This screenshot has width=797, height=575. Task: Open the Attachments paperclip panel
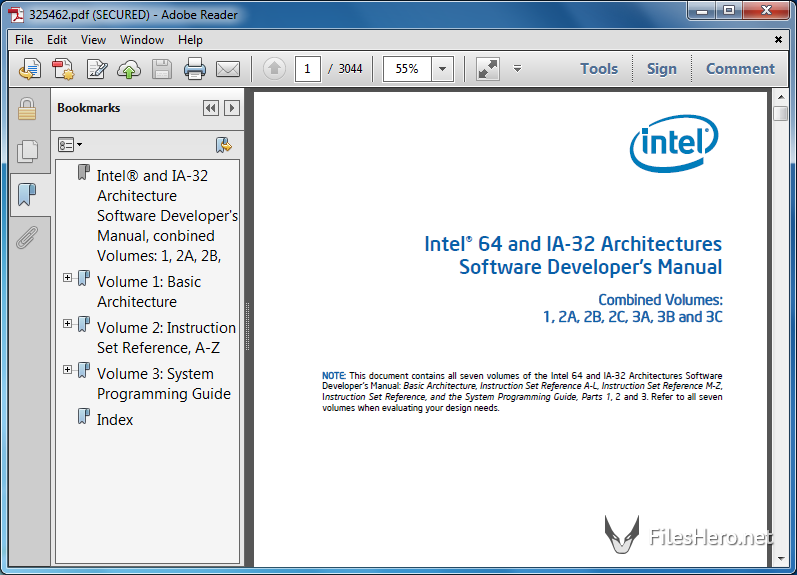tap(26, 237)
